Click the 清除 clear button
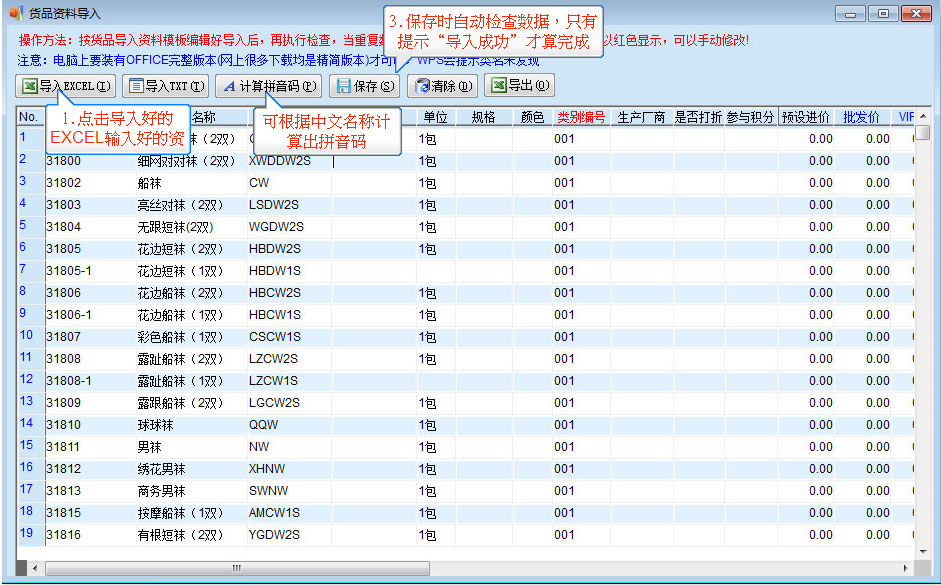 [x=442, y=86]
